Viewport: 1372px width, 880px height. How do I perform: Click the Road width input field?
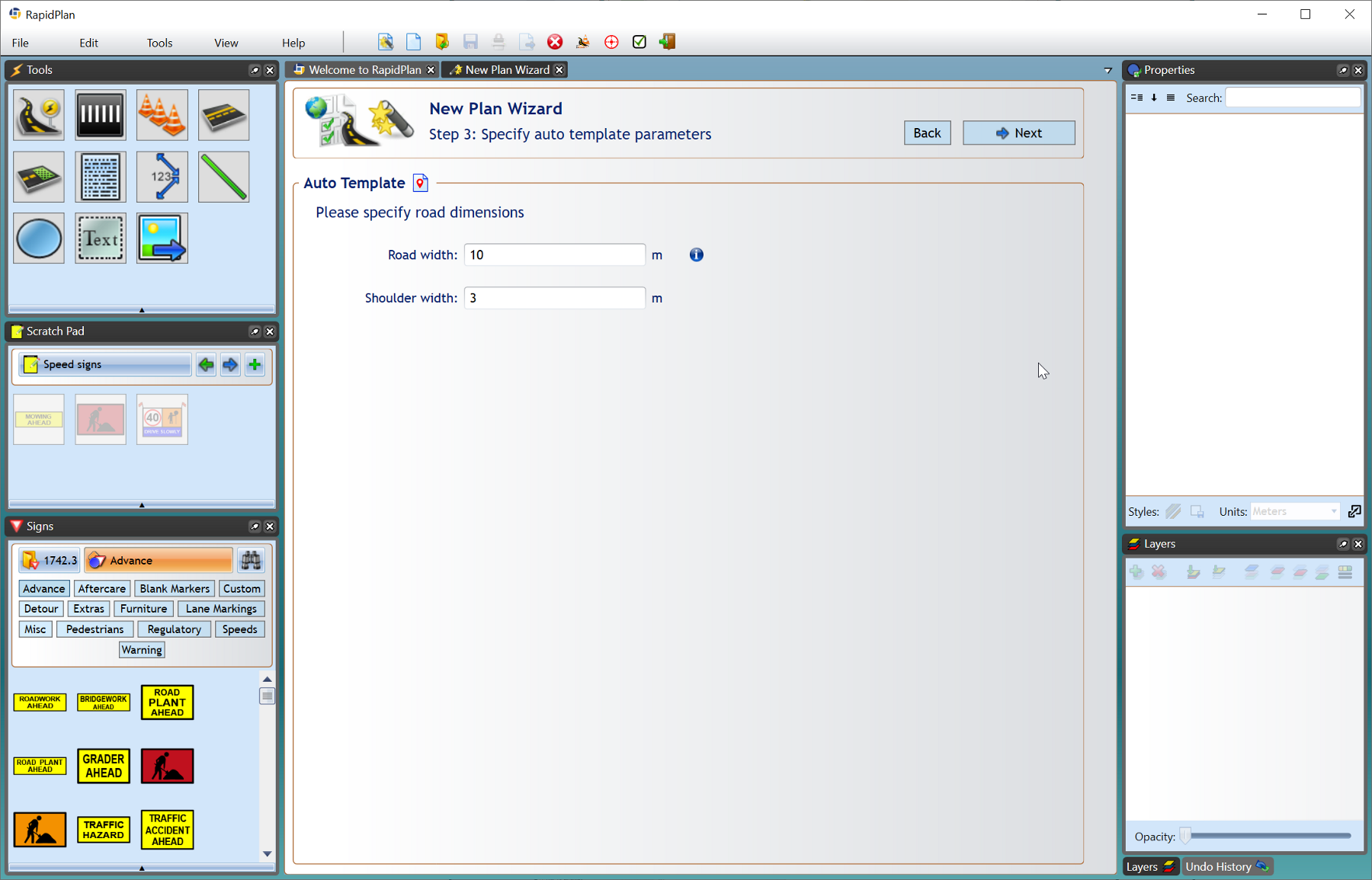pos(555,255)
